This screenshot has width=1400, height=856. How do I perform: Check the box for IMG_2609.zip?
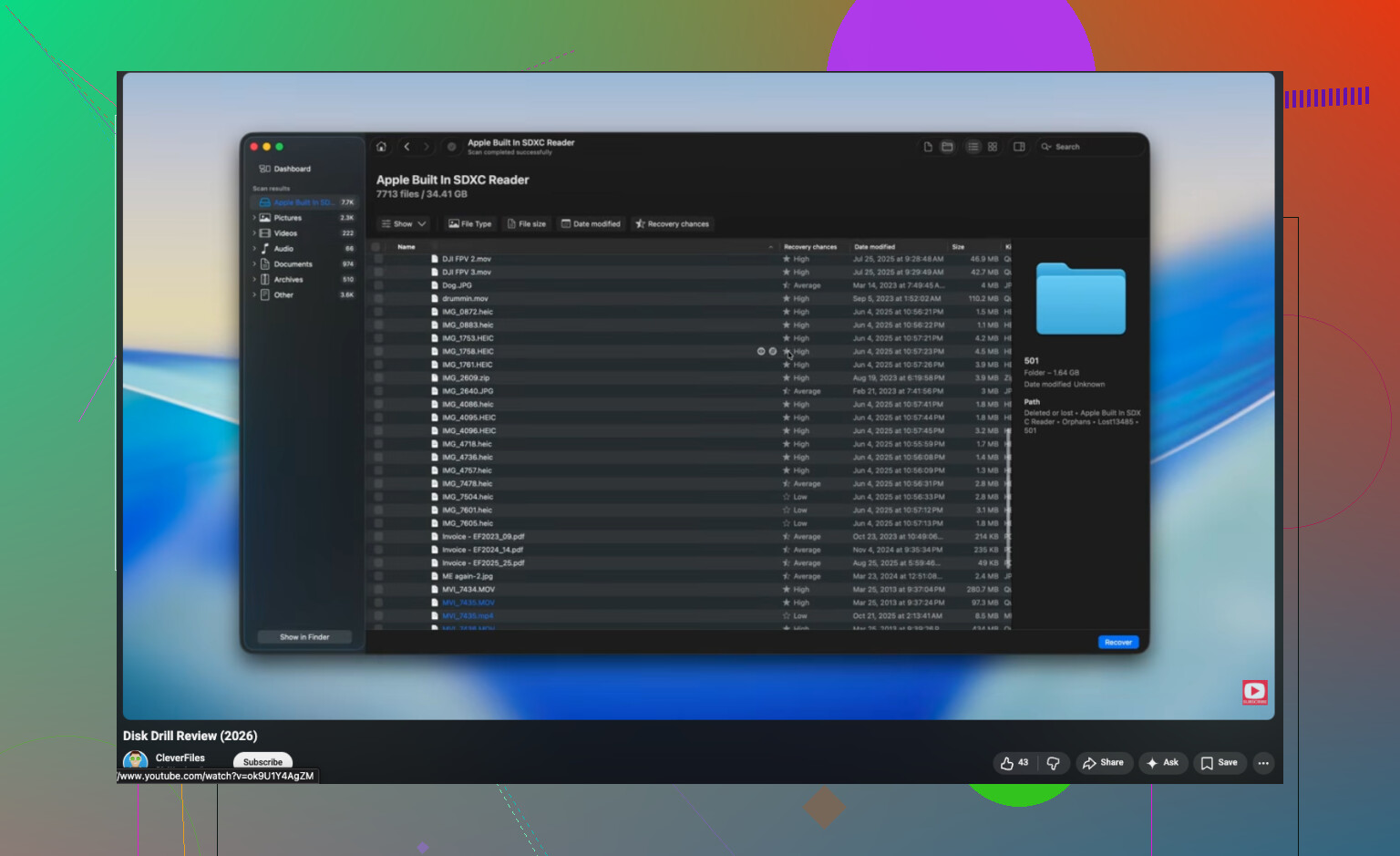[x=378, y=378]
